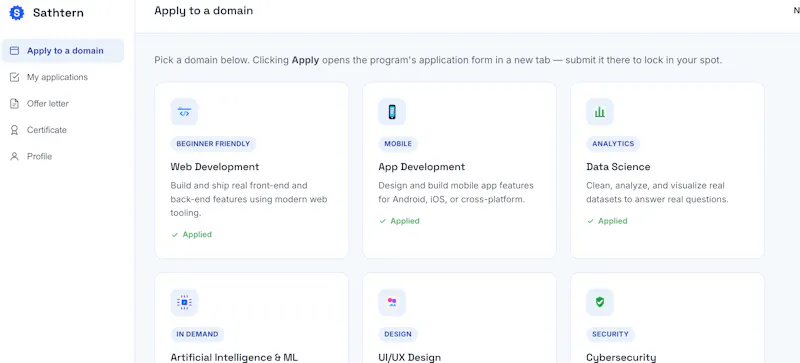Click the UI/UX Design shapes icon

pos(392,302)
